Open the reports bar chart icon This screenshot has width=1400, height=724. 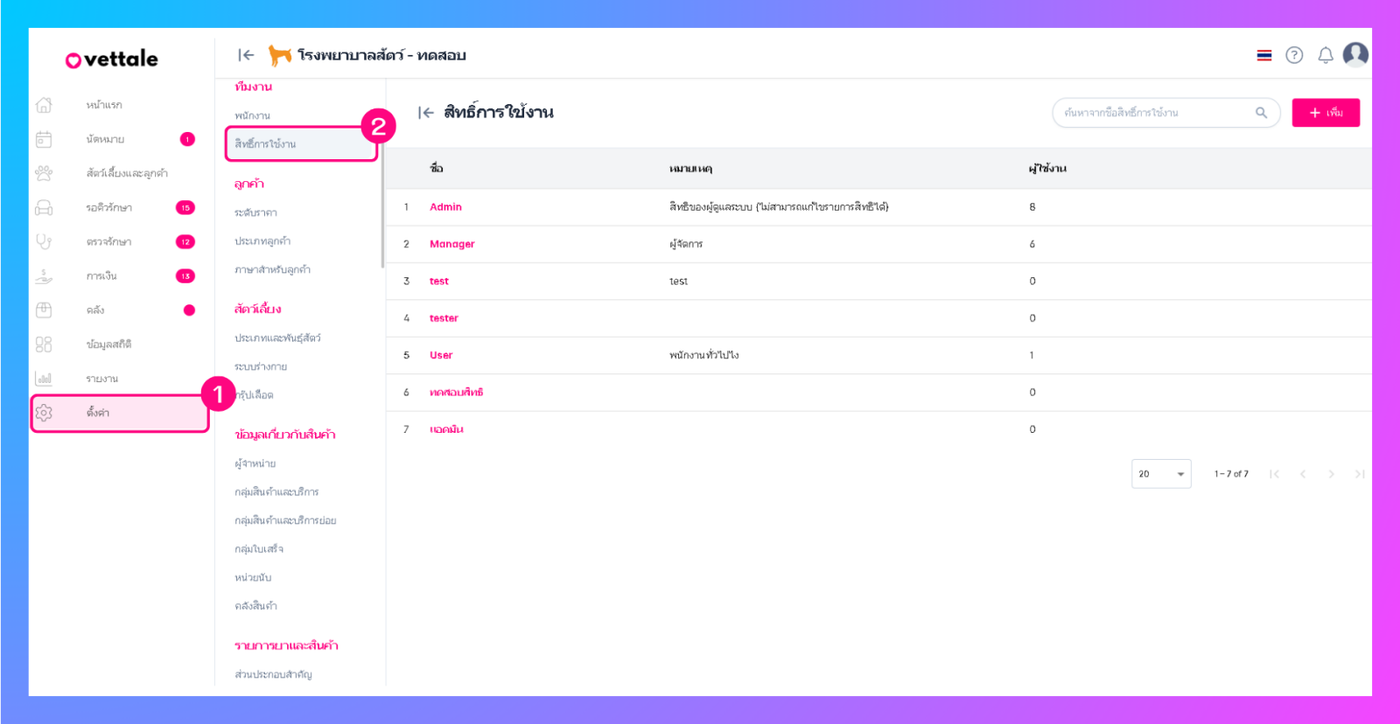44,378
